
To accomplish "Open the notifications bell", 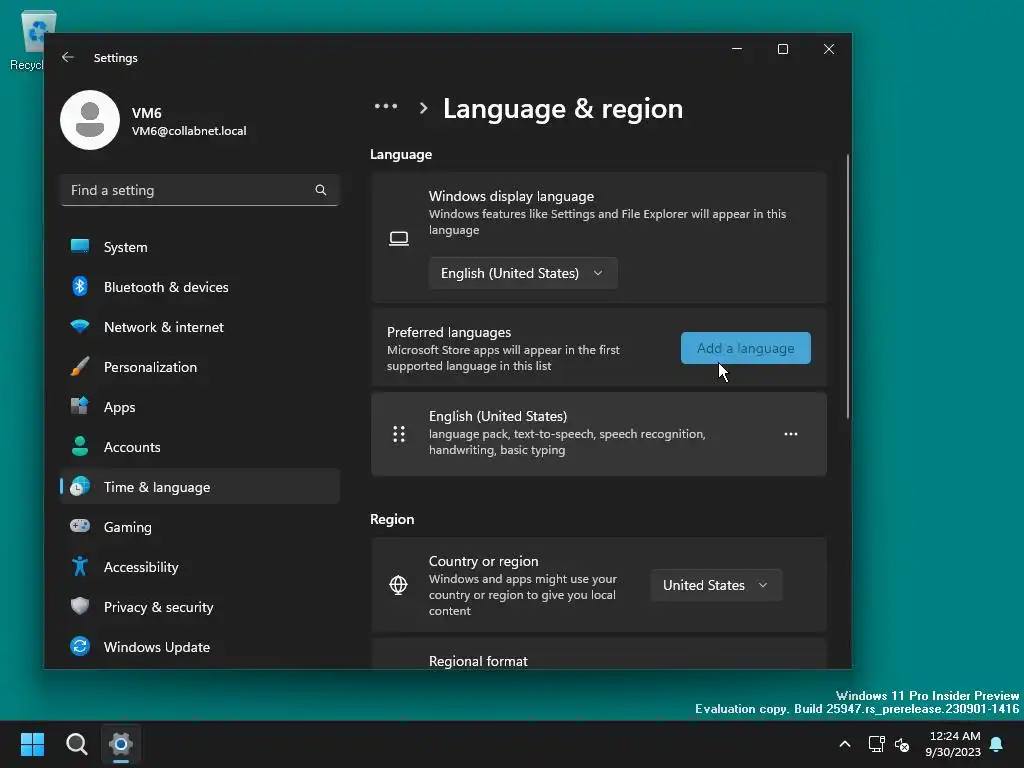I will 997,744.
